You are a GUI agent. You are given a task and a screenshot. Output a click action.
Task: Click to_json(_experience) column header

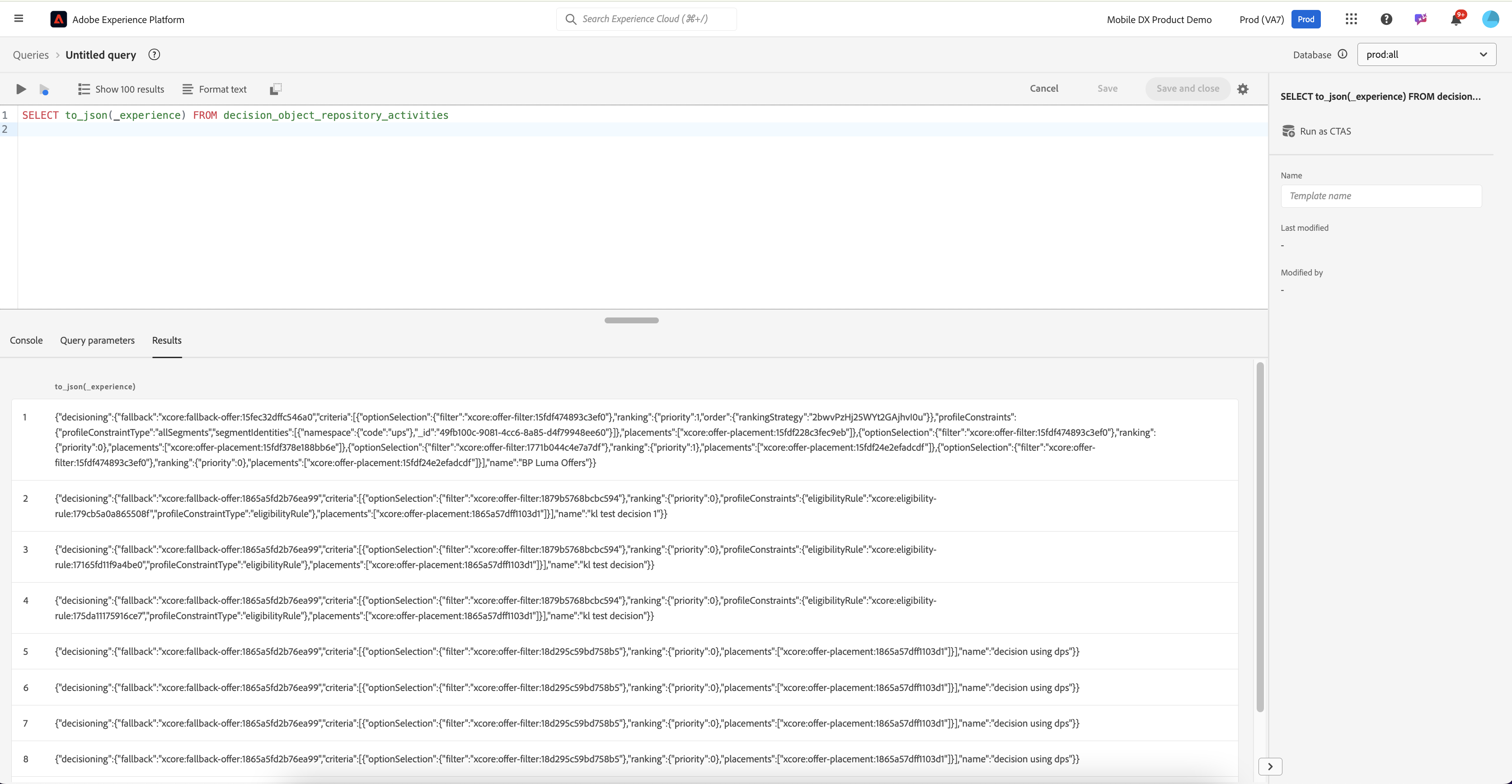(x=95, y=387)
